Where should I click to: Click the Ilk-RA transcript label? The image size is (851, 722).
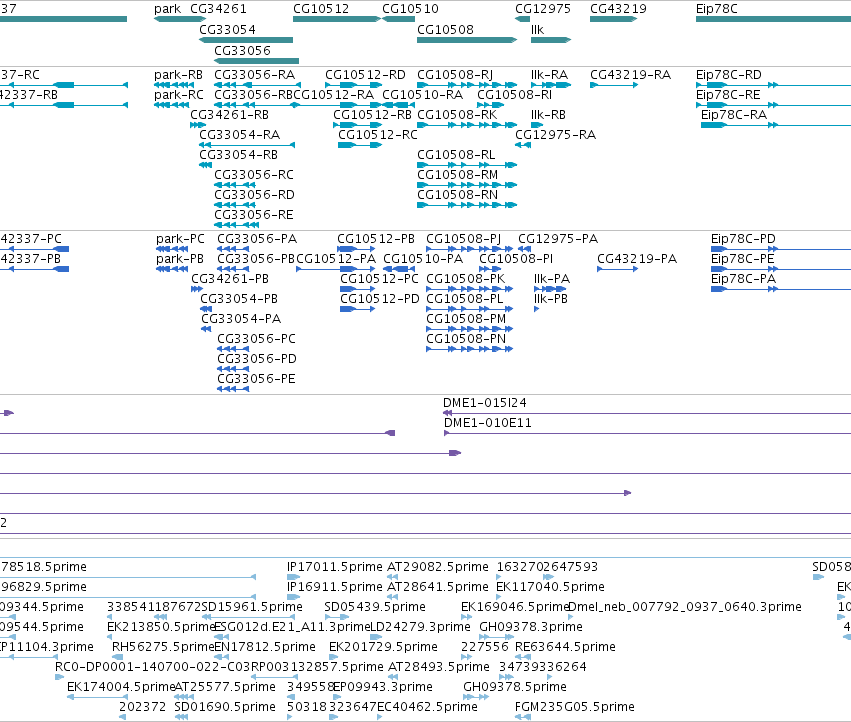(549, 74)
